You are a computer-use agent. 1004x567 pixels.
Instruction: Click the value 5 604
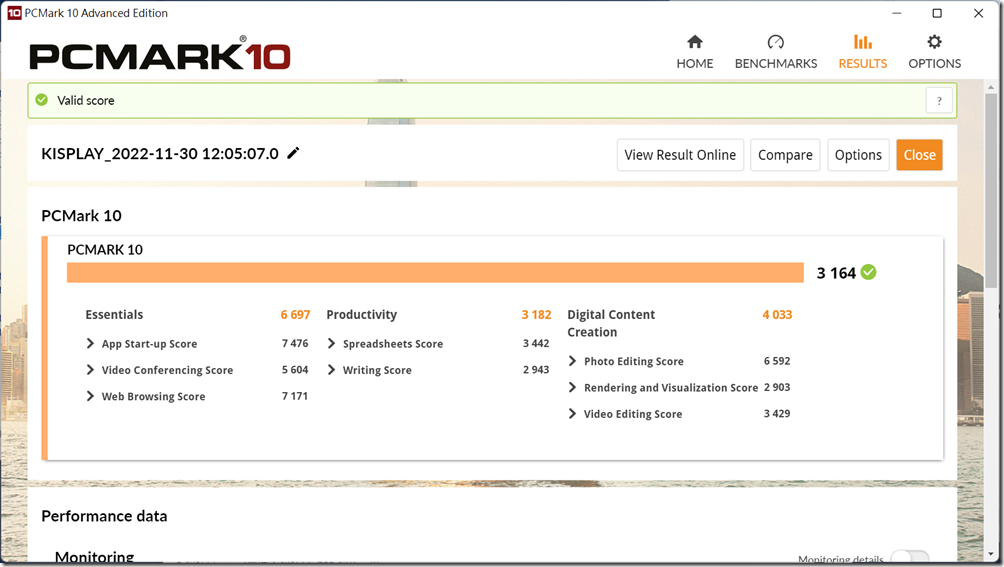[x=295, y=370]
